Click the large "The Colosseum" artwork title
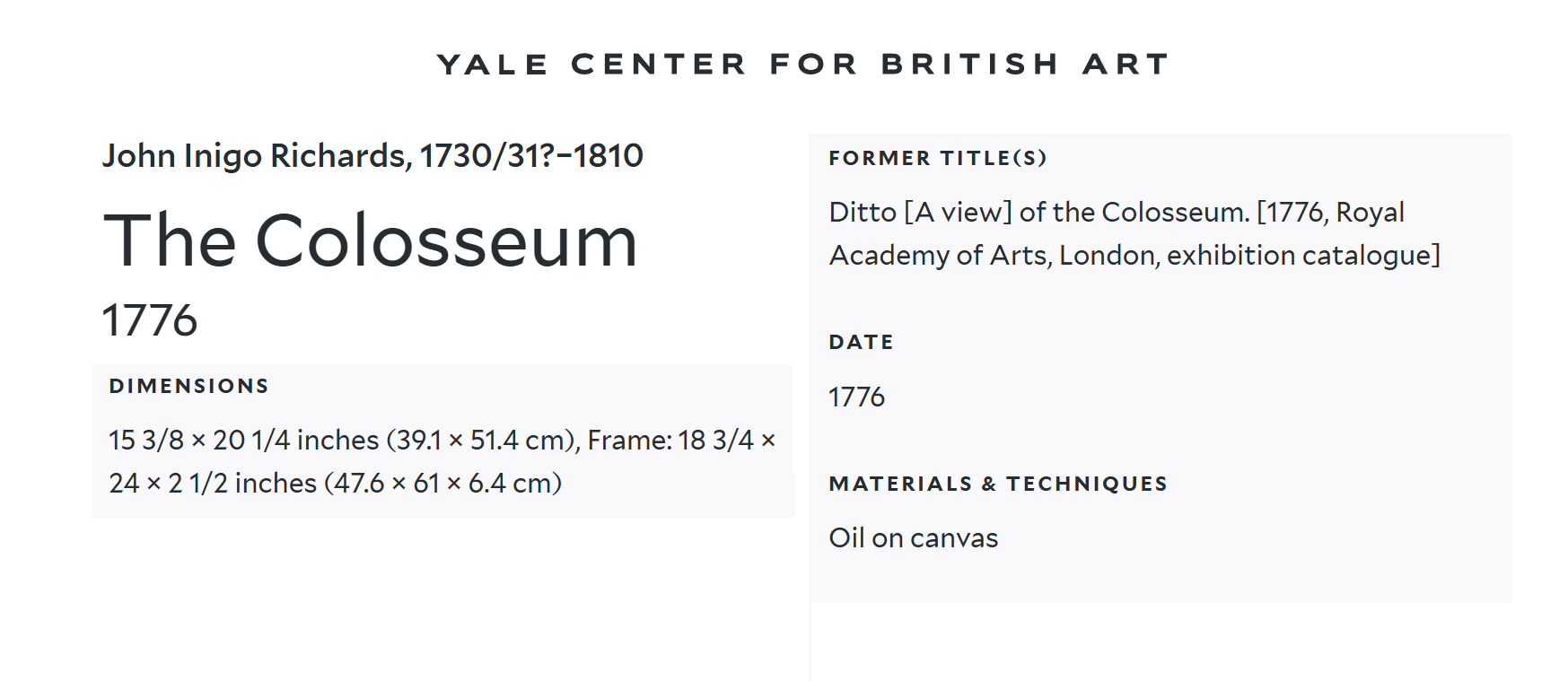 [x=370, y=240]
